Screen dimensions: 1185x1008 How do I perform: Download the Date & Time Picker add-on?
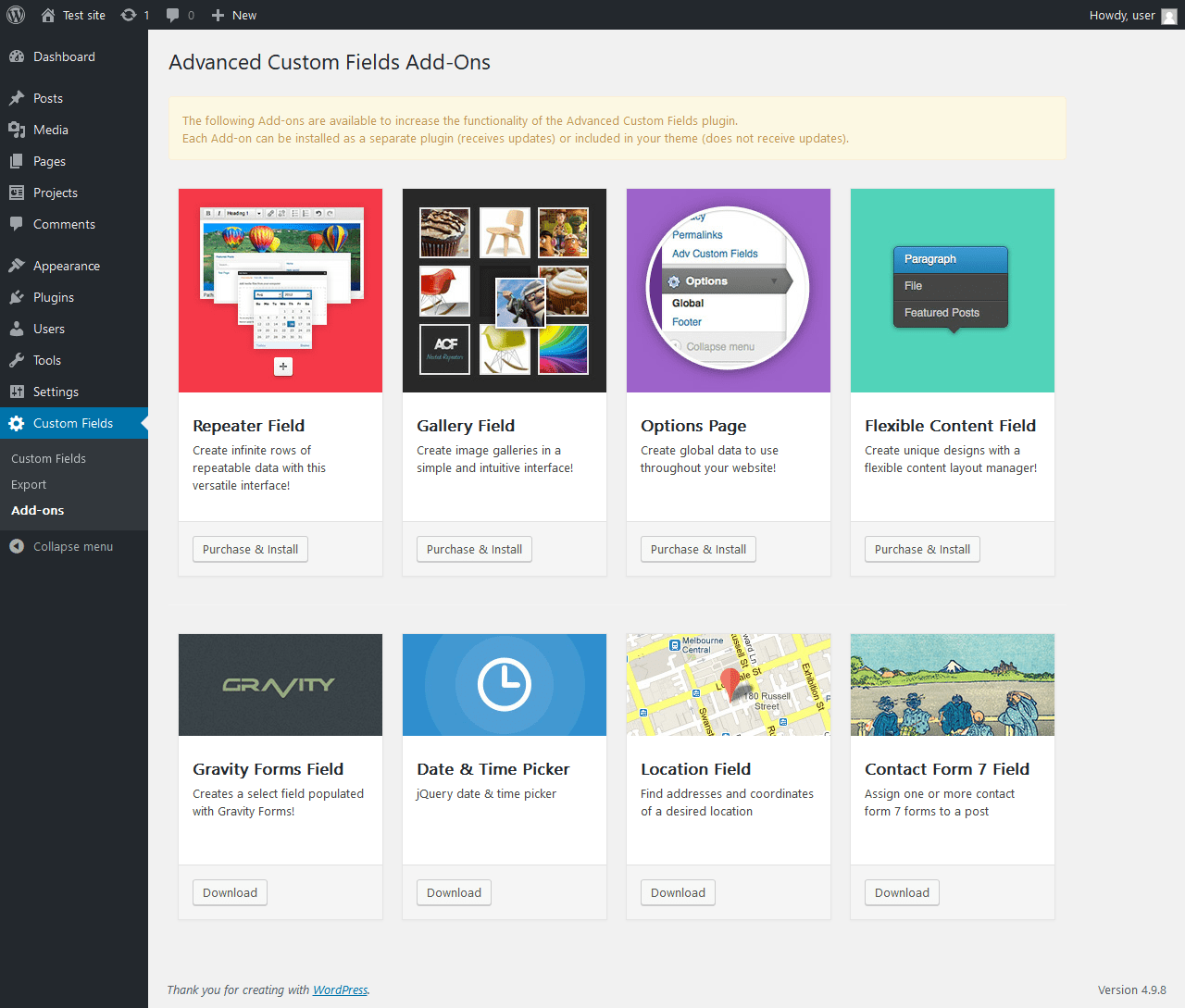coord(454,892)
